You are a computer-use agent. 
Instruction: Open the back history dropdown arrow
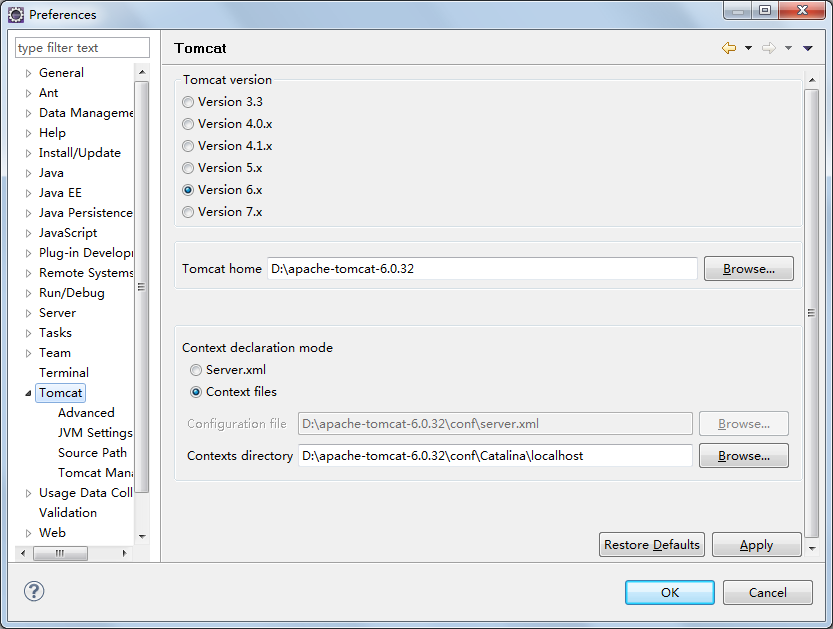pos(749,48)
